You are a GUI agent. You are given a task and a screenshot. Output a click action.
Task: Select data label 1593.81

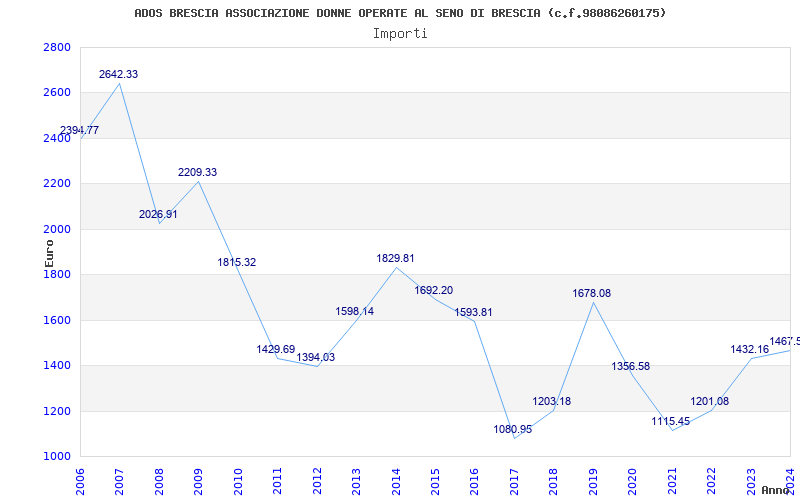(x=473, y=312)
